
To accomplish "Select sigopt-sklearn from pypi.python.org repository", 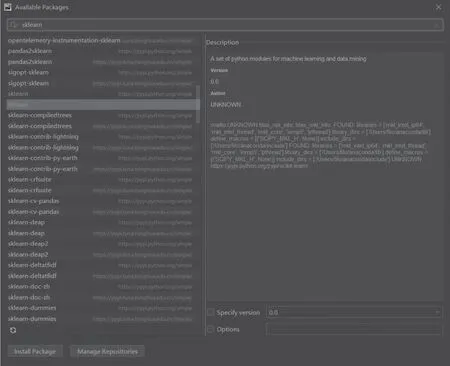I will coord(103,72).
